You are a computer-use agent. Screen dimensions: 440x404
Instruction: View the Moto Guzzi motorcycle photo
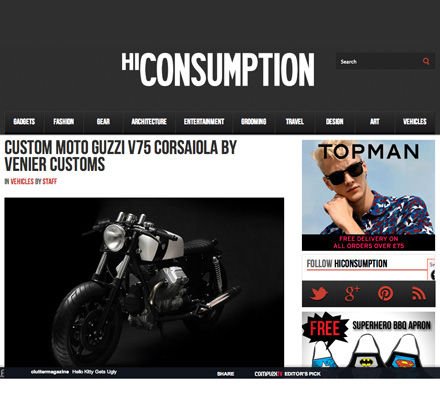click(x=144, y=283)
